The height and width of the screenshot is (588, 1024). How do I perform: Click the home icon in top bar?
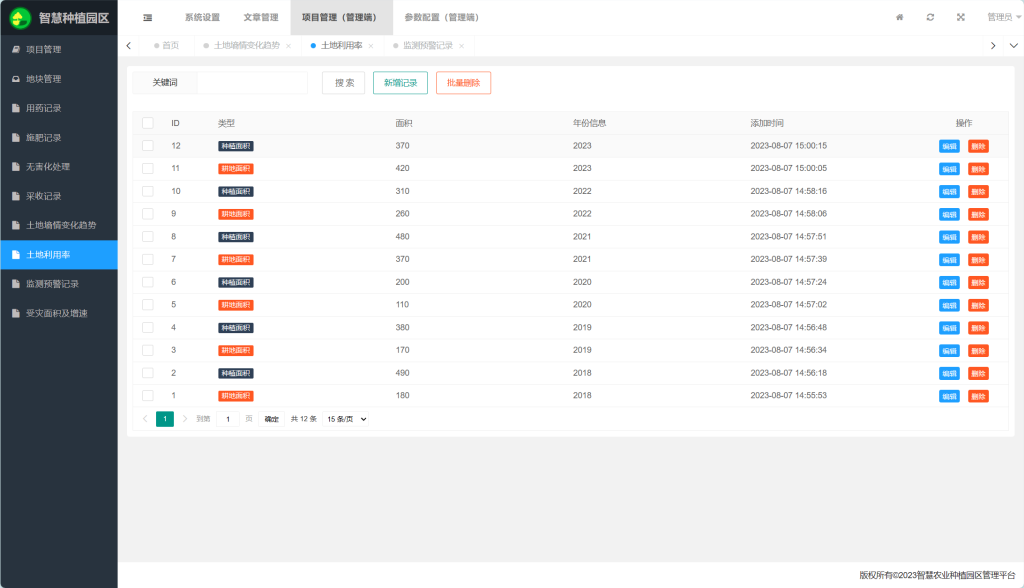(899, 17)
